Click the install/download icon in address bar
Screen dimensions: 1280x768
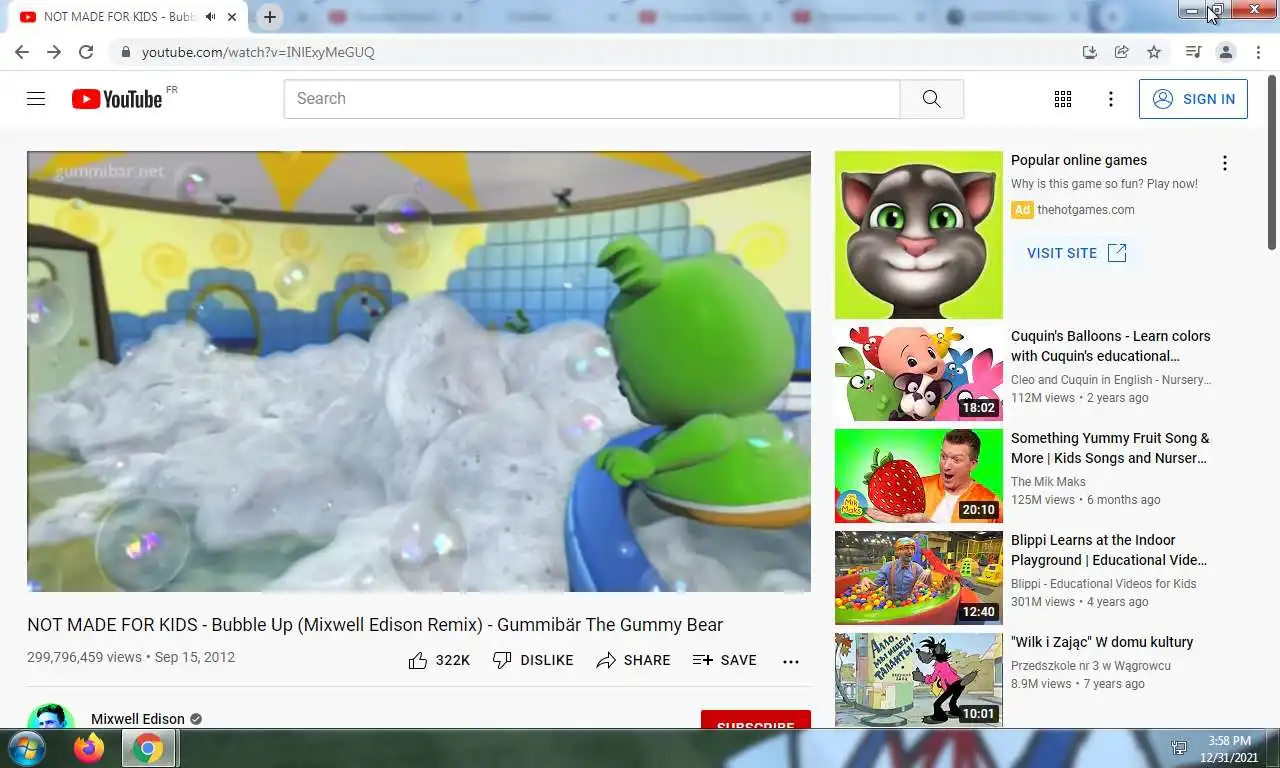click(x=1090, y=52)
